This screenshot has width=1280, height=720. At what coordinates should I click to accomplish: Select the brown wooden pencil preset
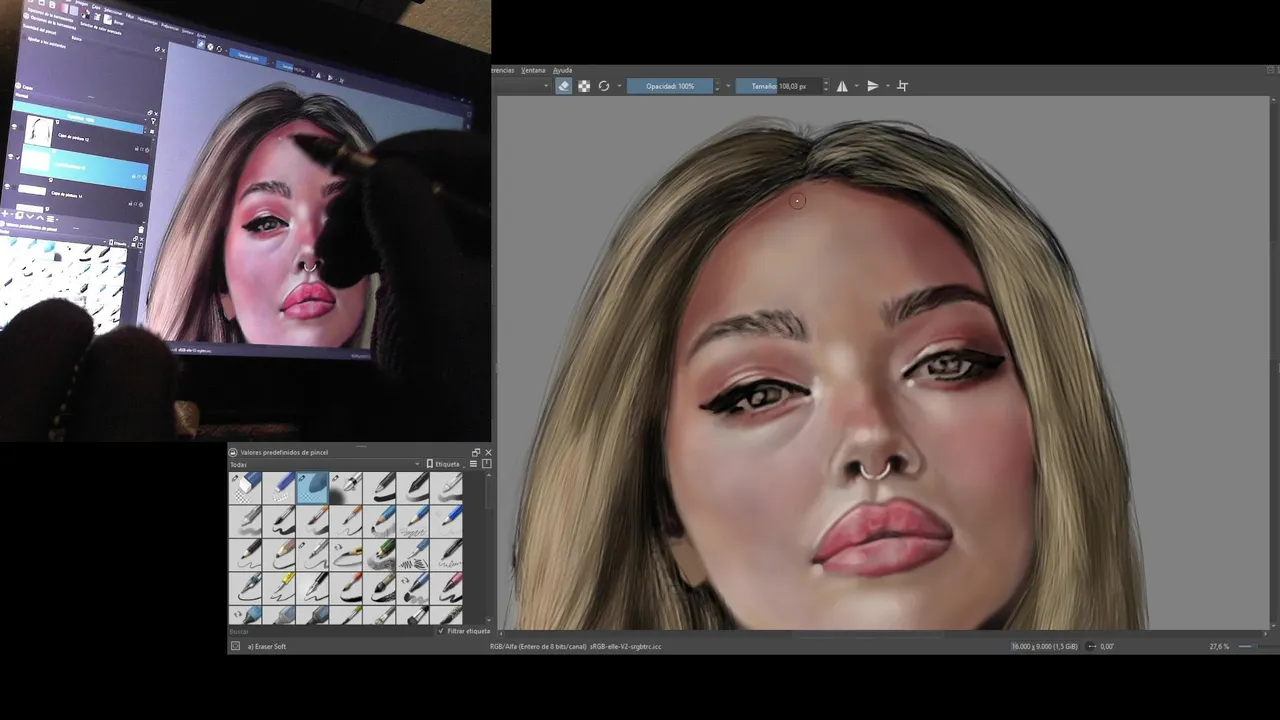279,554
